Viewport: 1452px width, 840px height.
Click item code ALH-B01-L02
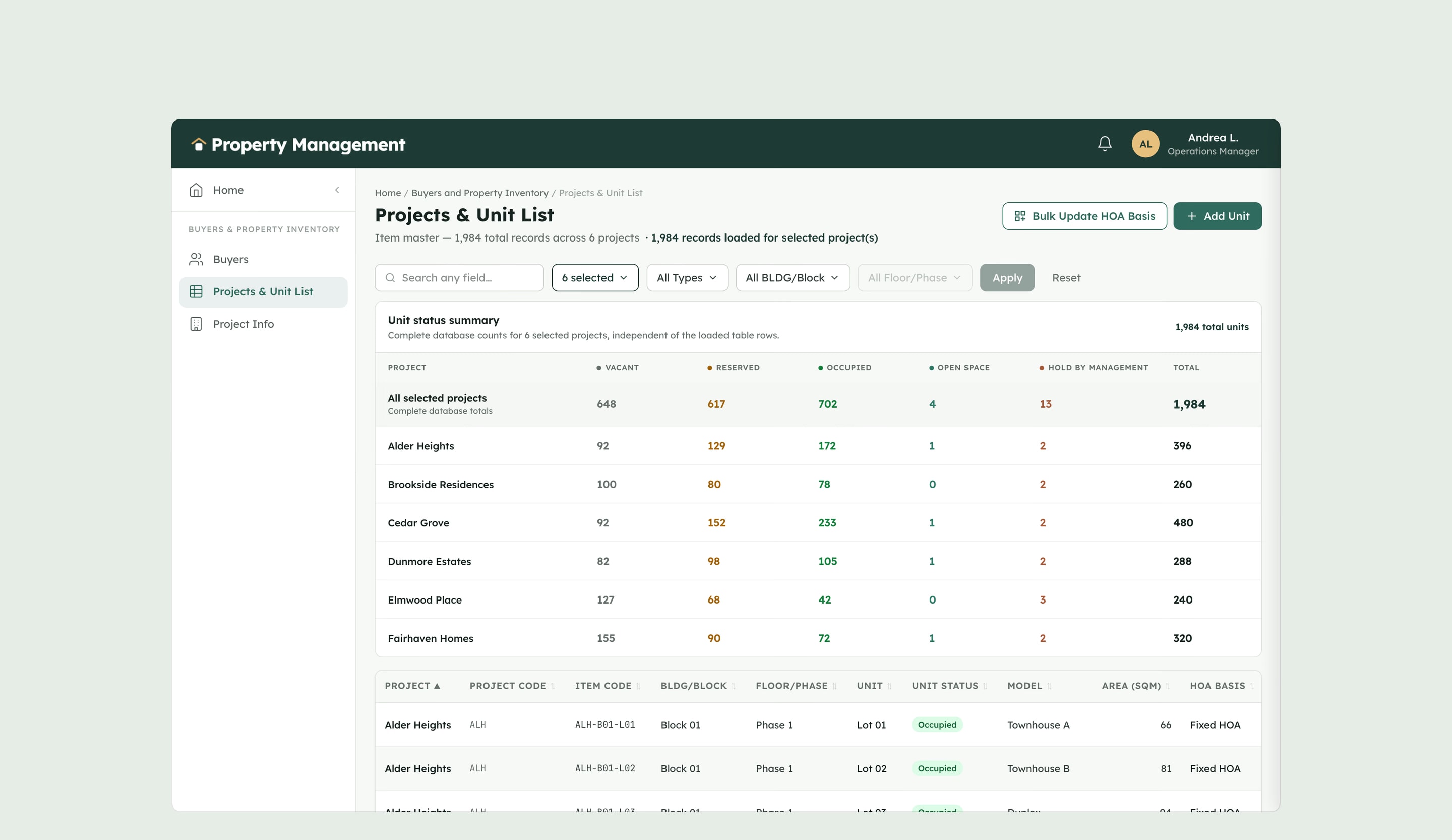tap(604, 768)
